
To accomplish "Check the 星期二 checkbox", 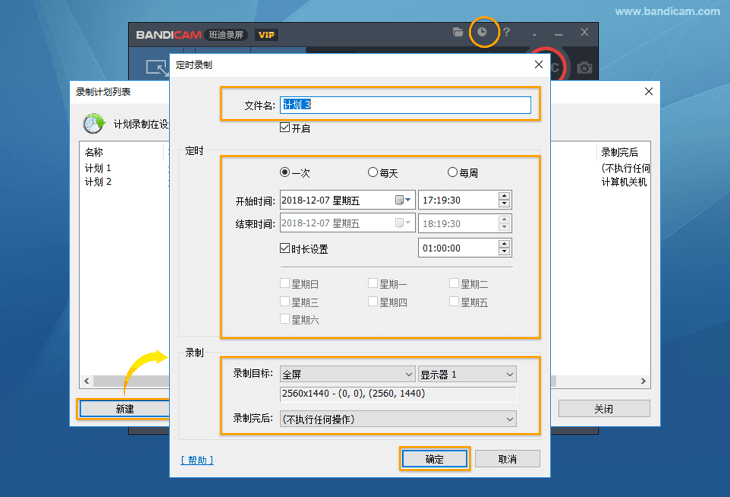I will click(454, 283).
